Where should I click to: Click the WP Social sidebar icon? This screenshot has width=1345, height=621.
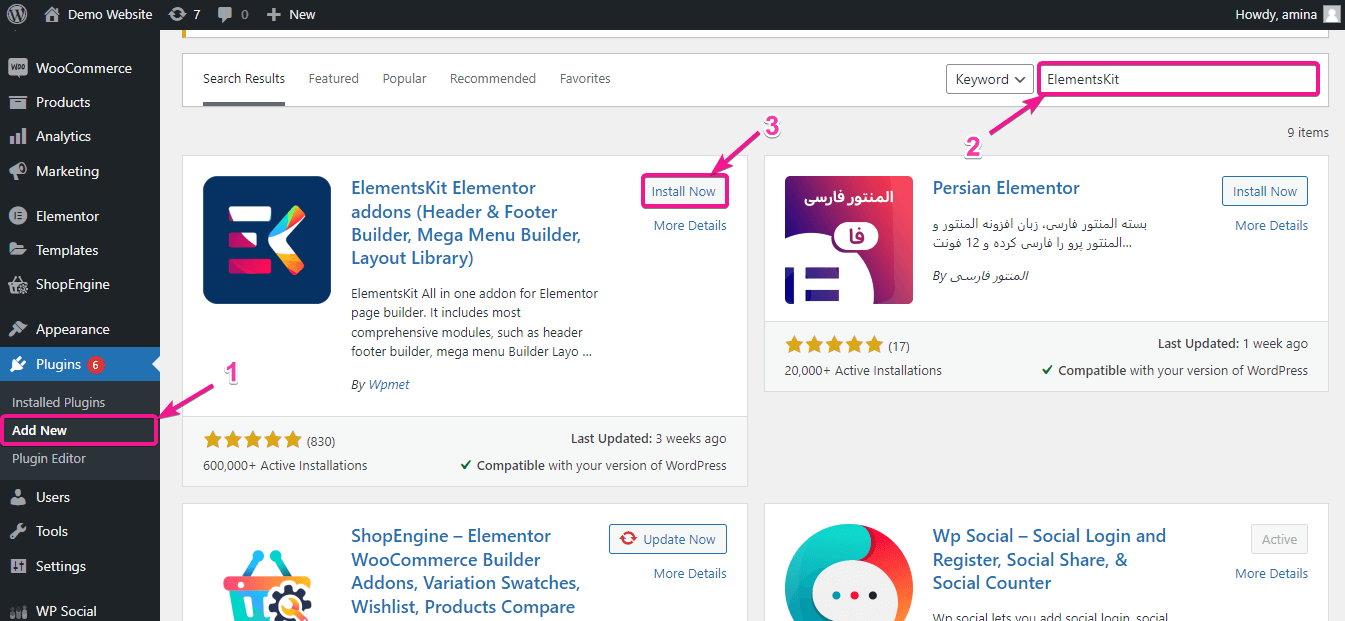click(x=17, y=611)
